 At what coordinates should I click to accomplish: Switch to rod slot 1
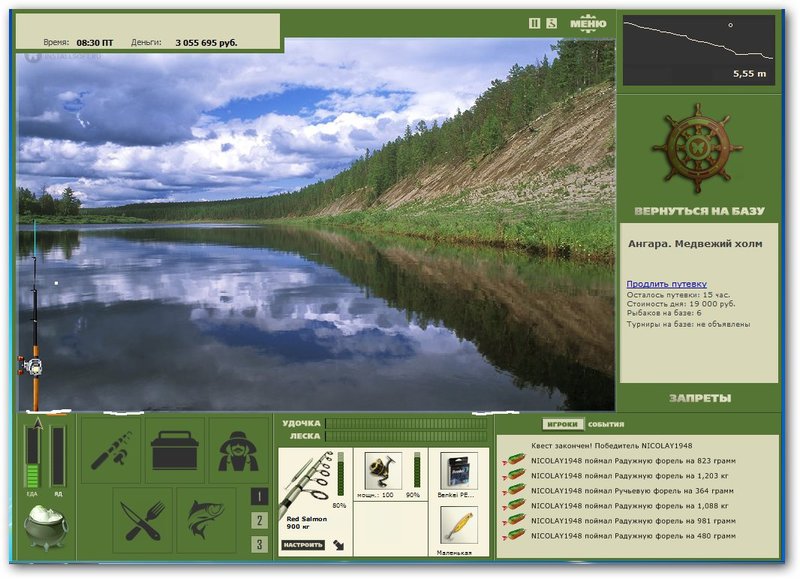tap(259, 496)
